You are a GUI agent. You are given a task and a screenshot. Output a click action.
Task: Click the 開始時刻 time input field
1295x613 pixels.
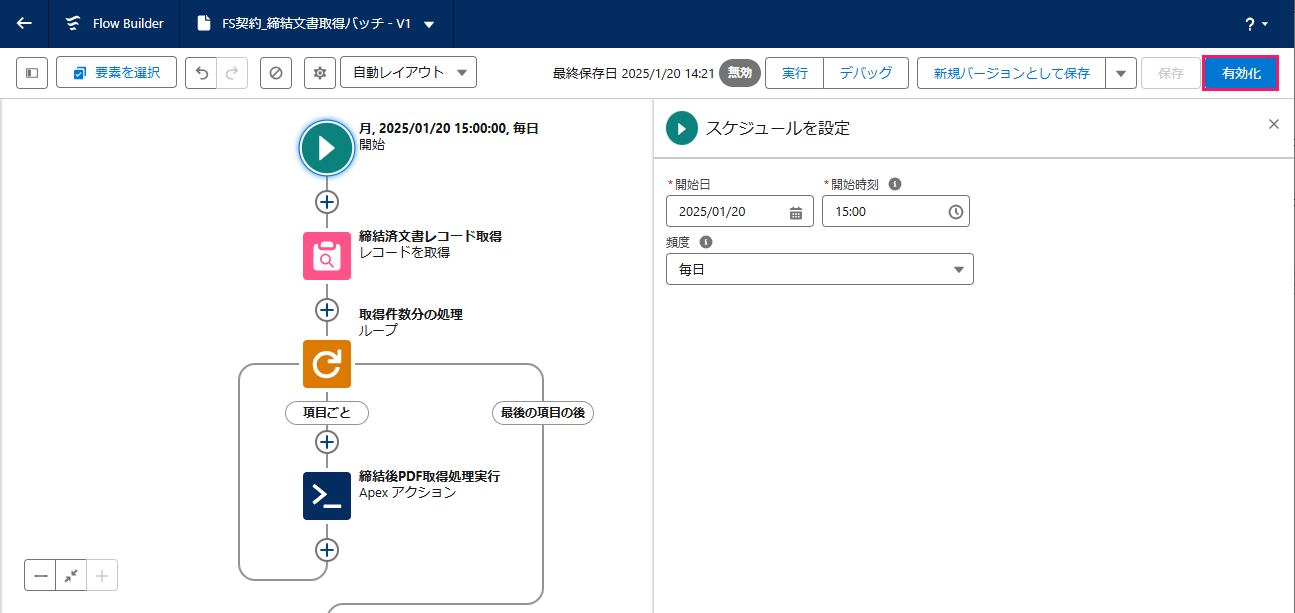point(896,211)
